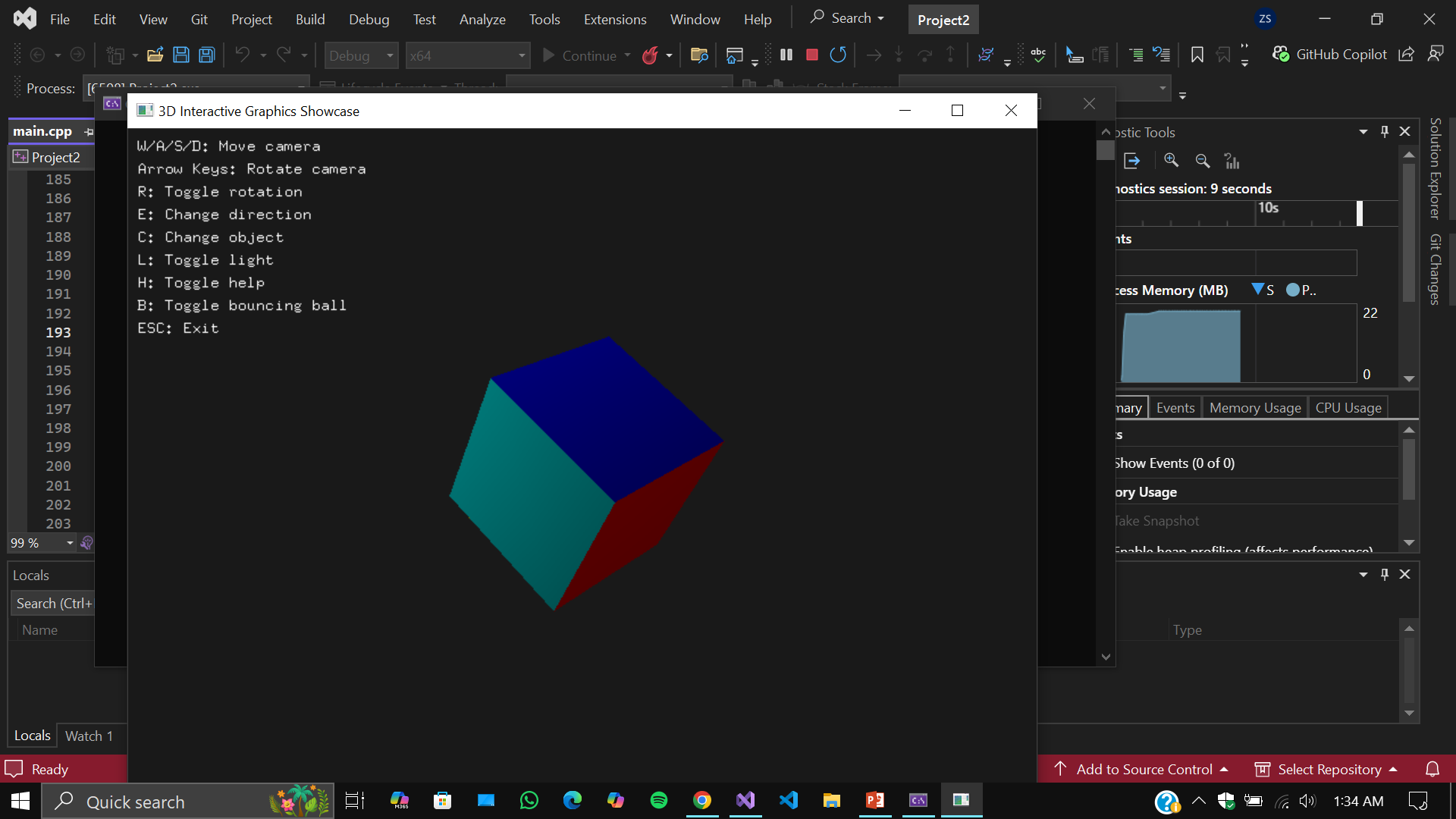Open the x64 platform dropdown
Screen dimensions: 1456x819
pos(467,55)
